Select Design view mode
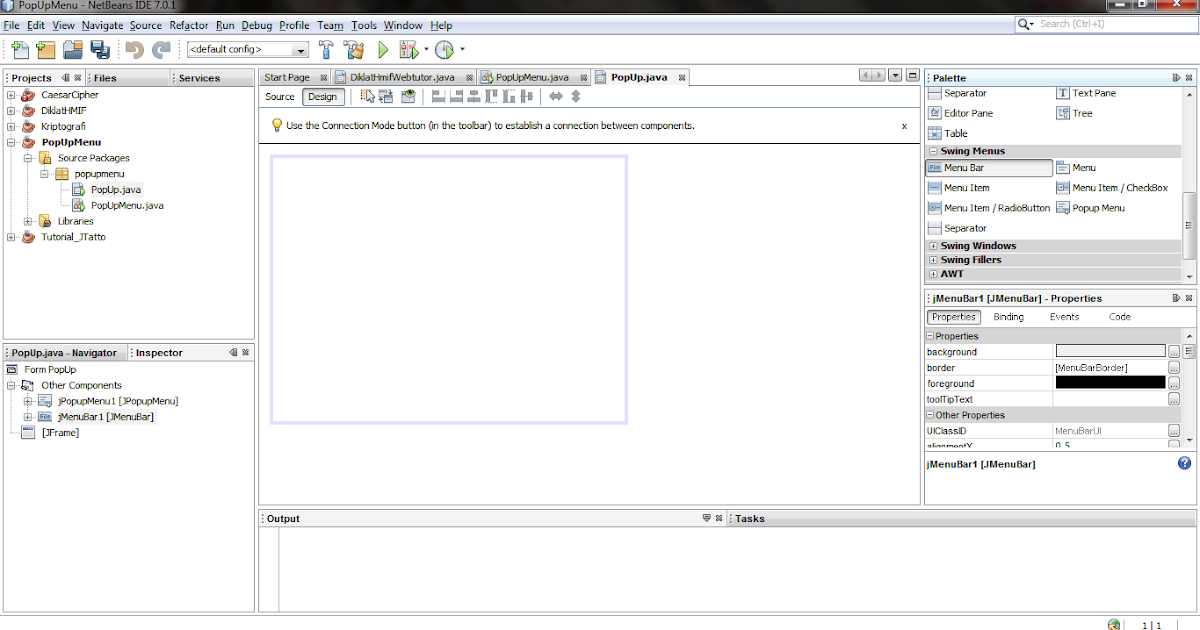The height and width of the screenshot is (630, 1200). point(322,96)
